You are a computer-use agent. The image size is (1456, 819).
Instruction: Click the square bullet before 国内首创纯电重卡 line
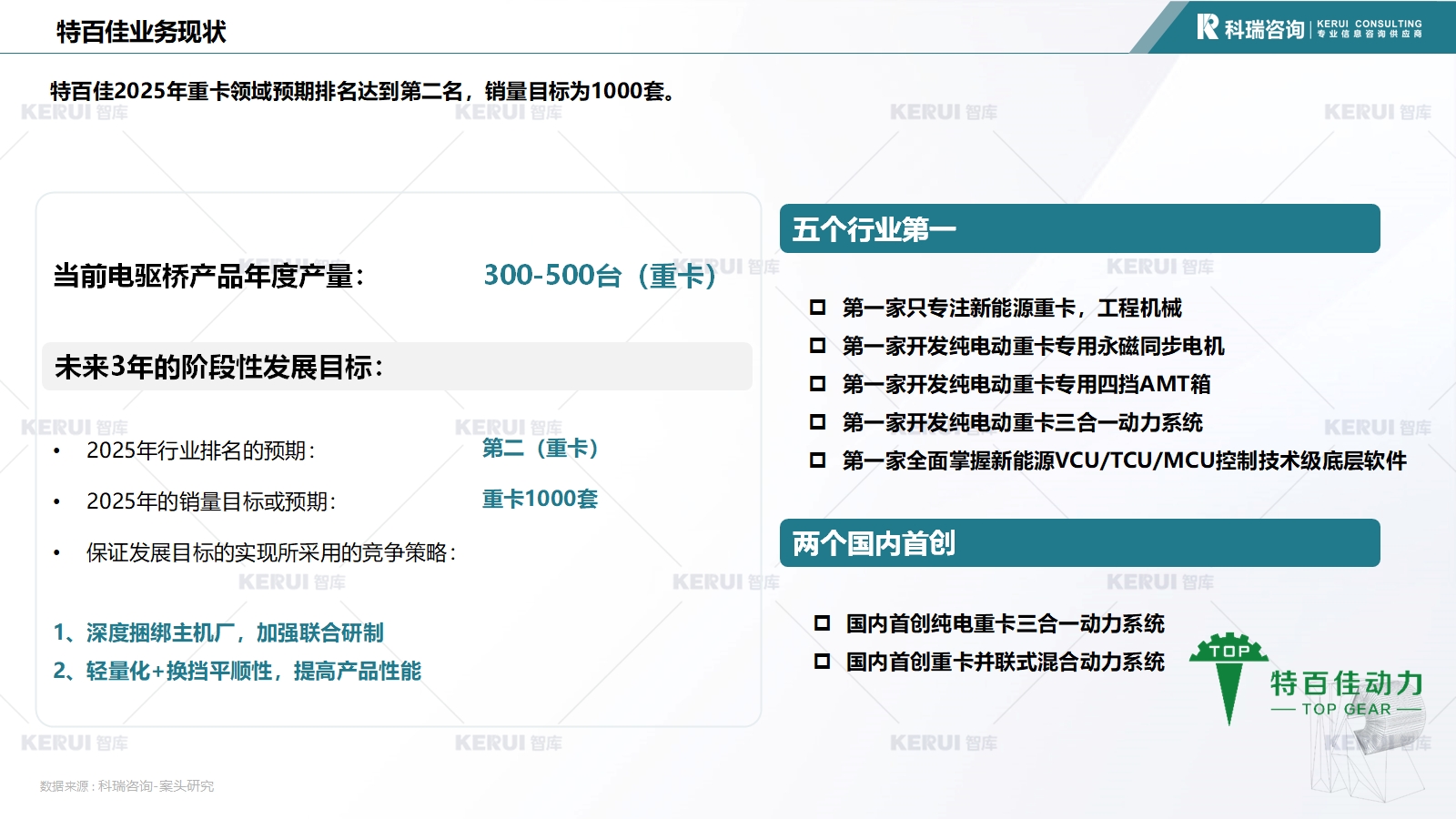[822, 623]
